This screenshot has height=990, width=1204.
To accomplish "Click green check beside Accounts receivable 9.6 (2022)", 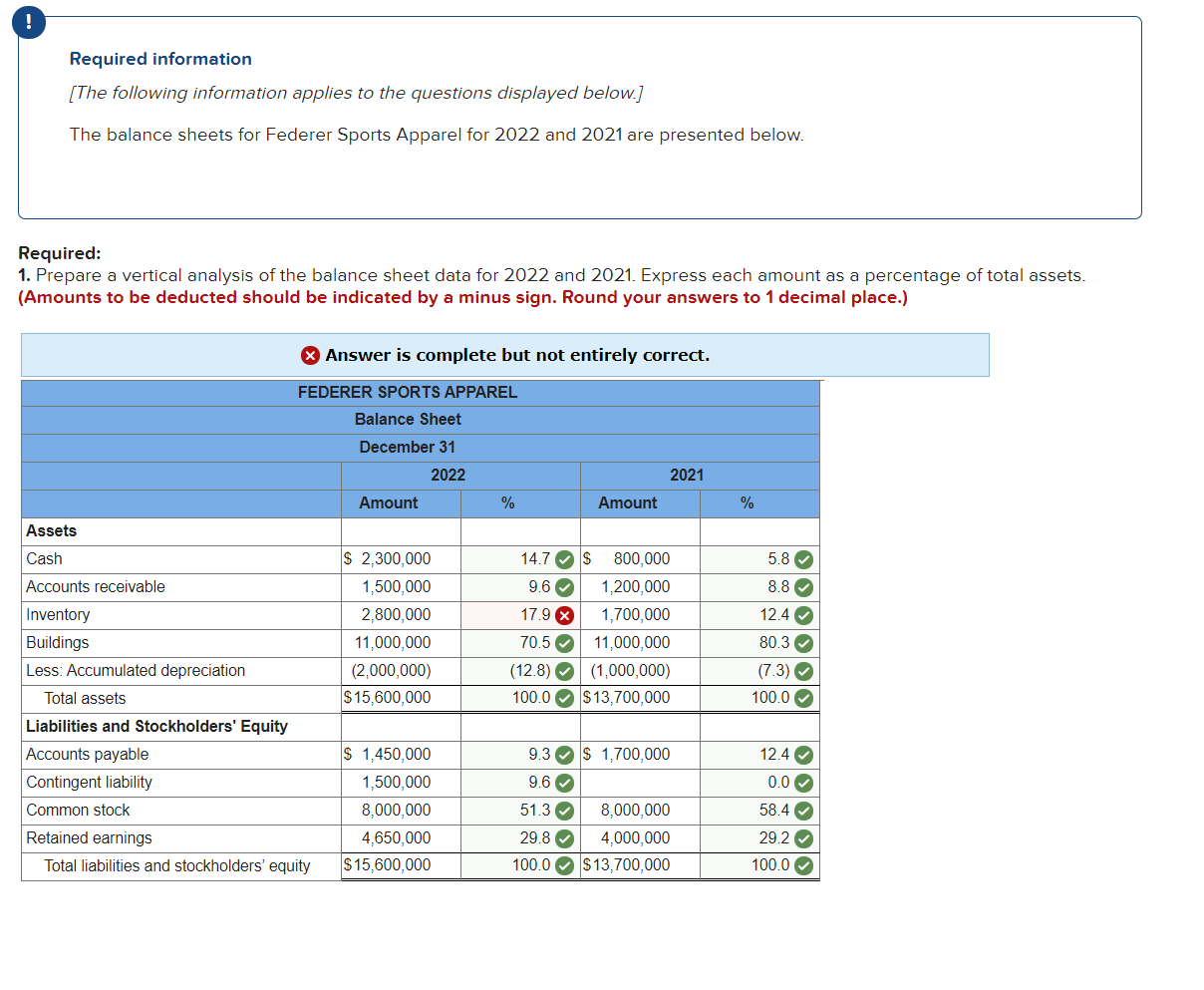I will point(564,587).
